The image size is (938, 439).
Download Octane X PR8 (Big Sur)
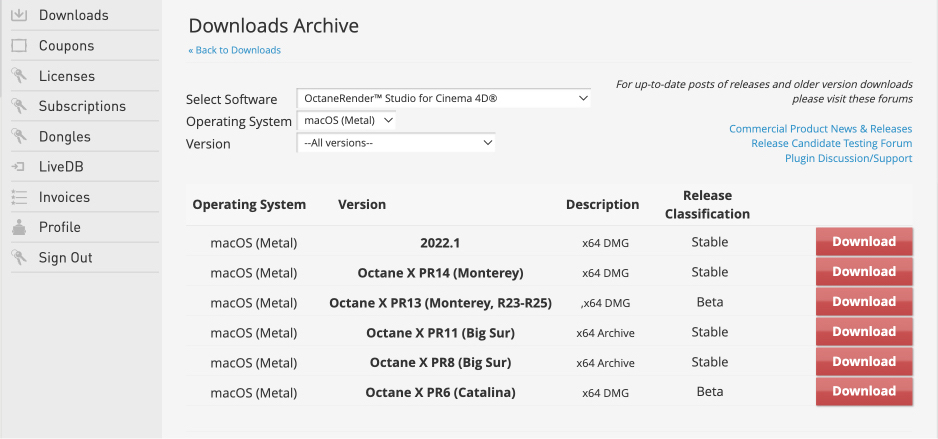coord(864,361)
